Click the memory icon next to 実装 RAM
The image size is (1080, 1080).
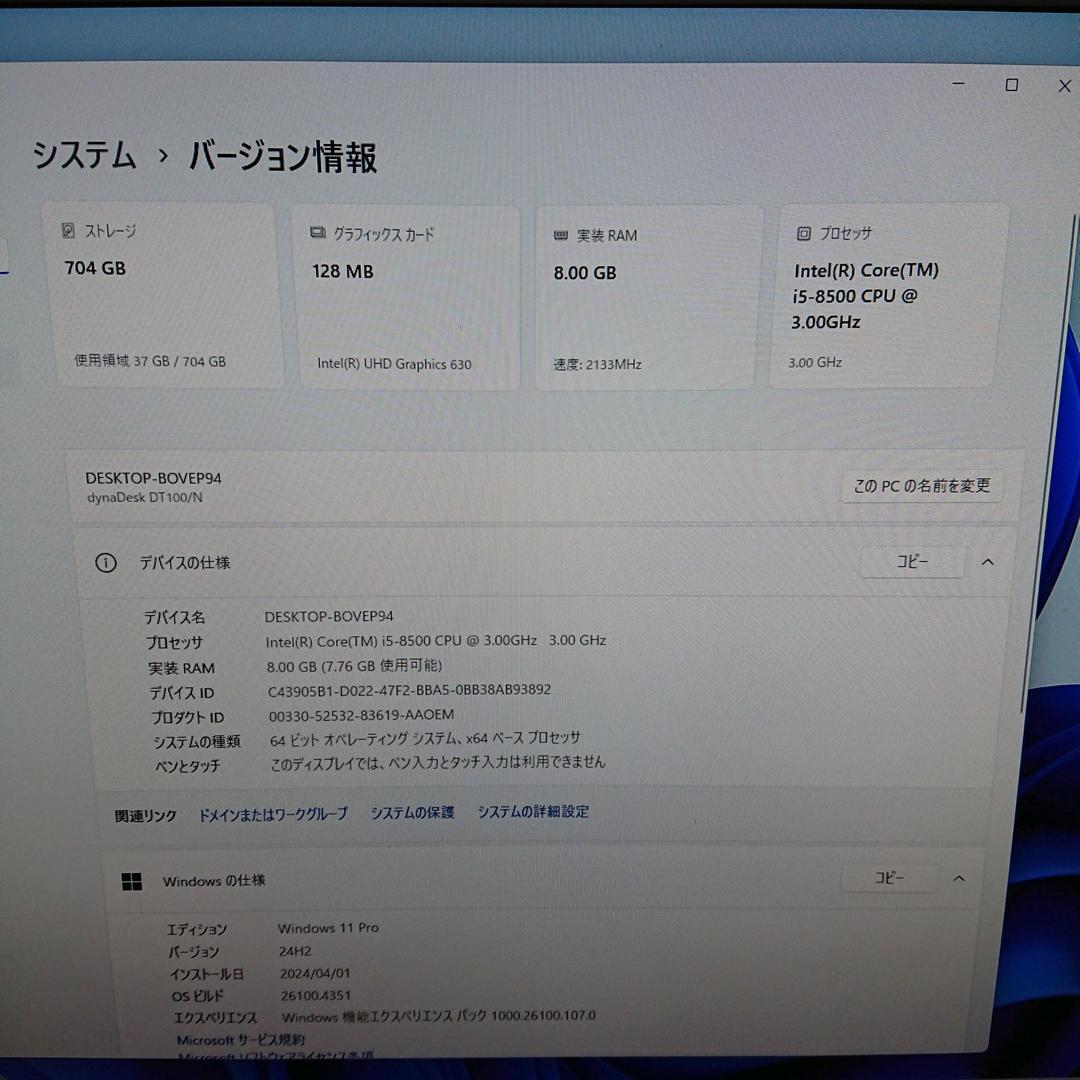(x=561, y=235)
